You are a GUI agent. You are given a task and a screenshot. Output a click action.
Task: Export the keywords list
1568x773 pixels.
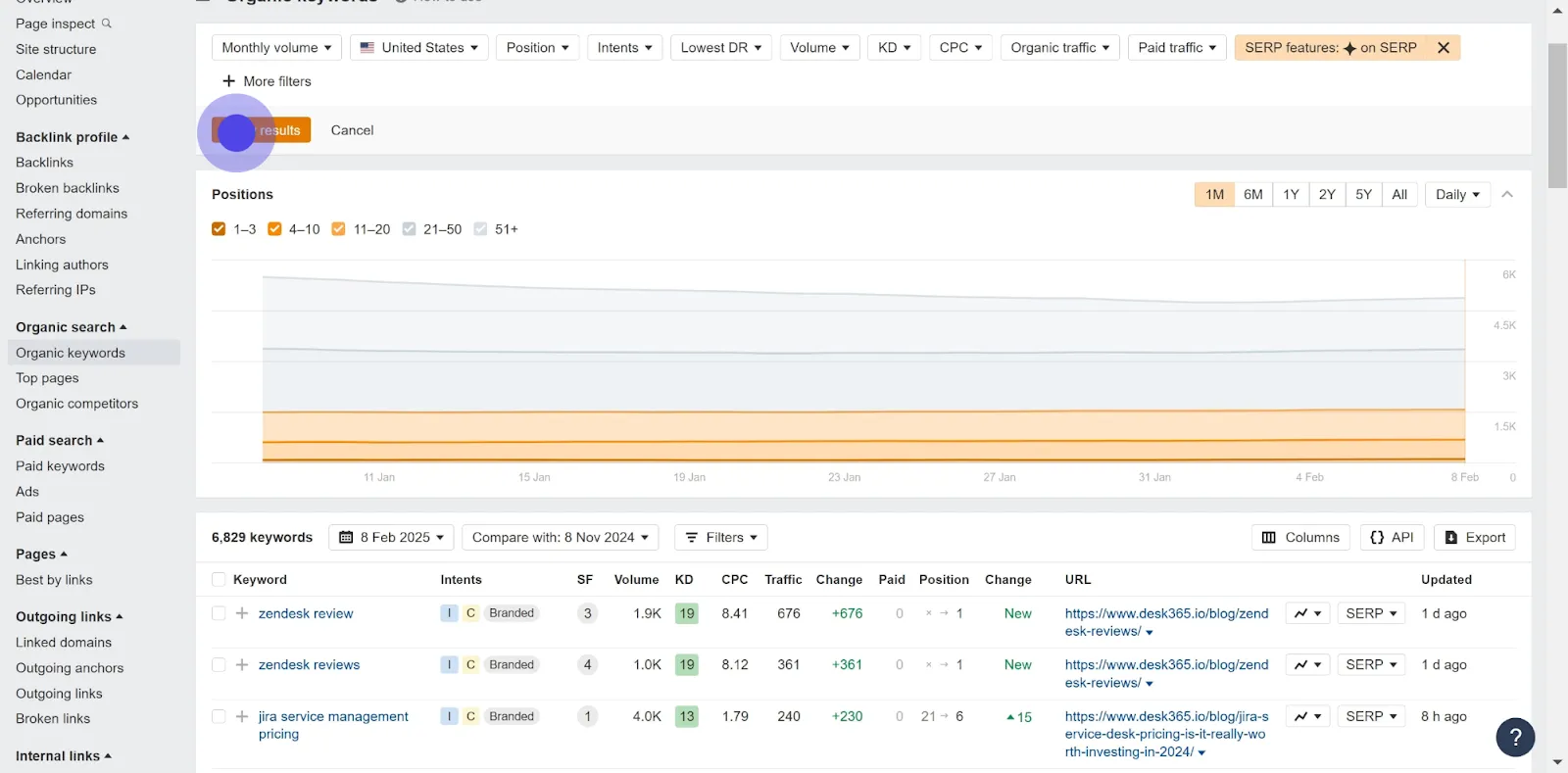pyautogui.click(x=1475, y=537)
